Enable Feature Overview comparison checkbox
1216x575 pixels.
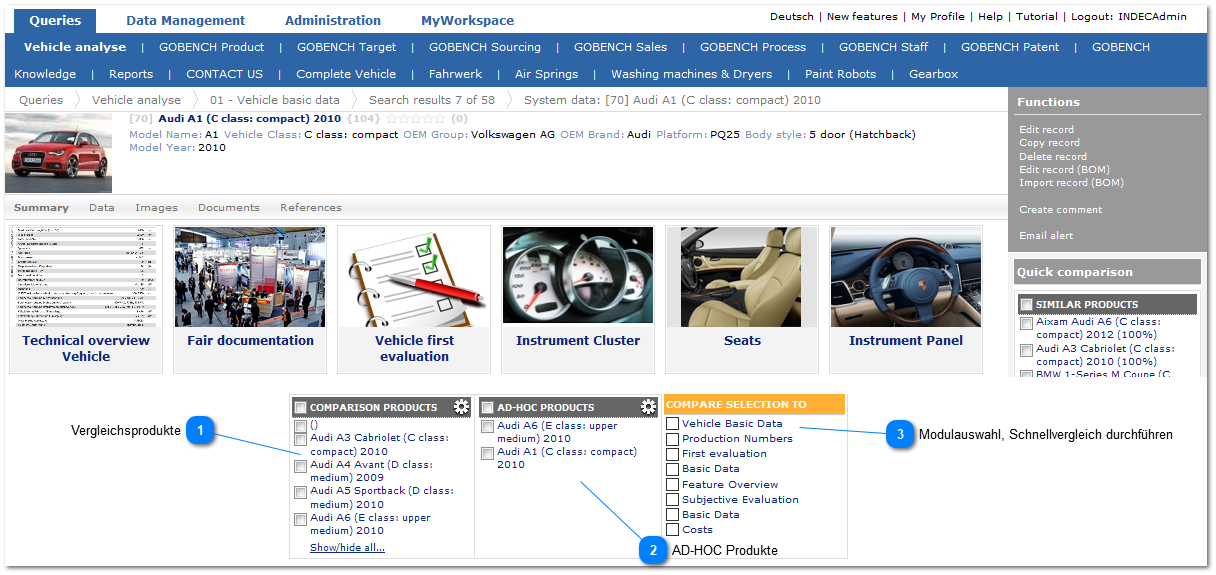click(673, 485)
